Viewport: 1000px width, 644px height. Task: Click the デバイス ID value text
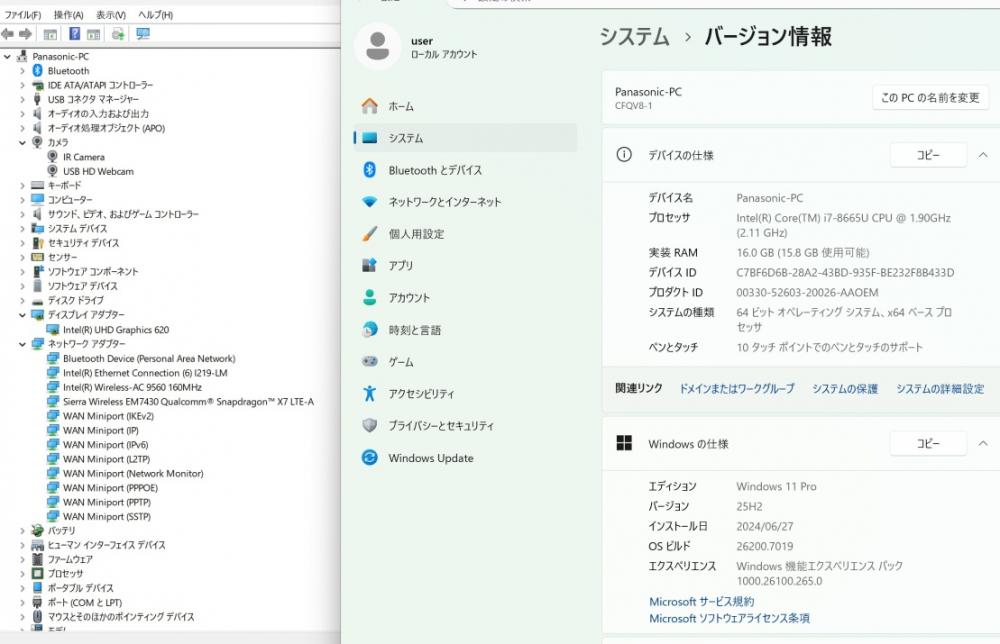845,272
